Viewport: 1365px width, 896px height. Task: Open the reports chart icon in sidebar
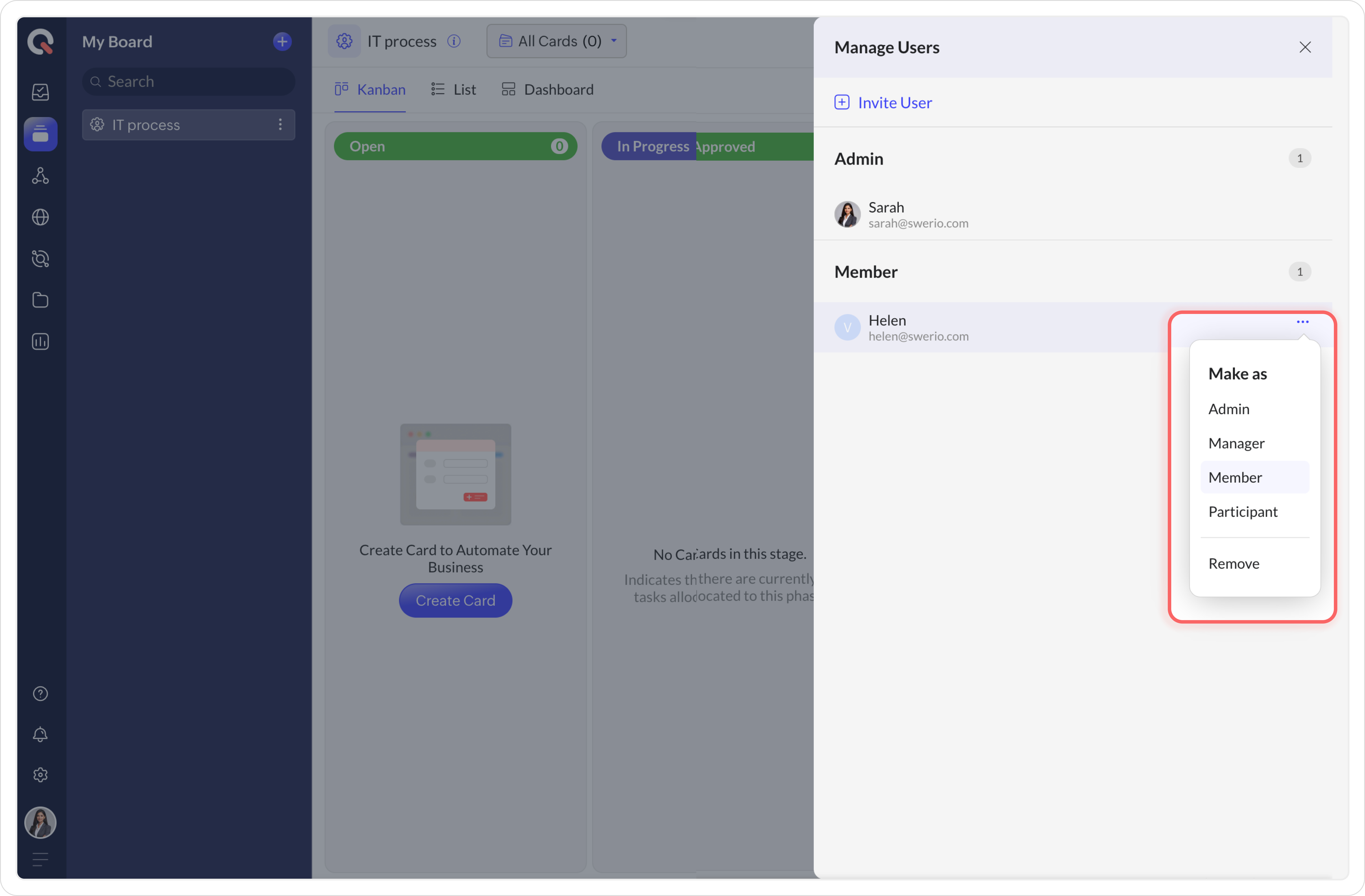pos(40,342)
